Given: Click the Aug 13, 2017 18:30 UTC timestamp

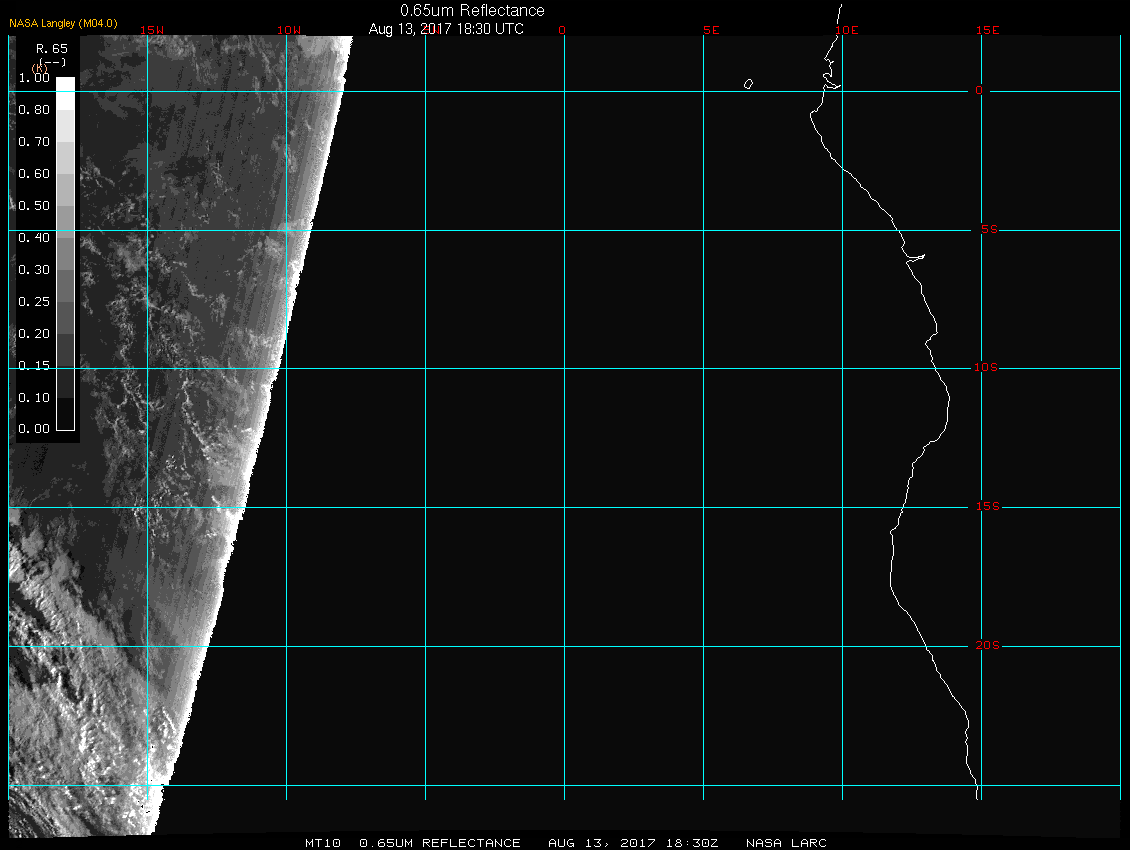Looking at the screenshot, I should click(x=446, y=29).
